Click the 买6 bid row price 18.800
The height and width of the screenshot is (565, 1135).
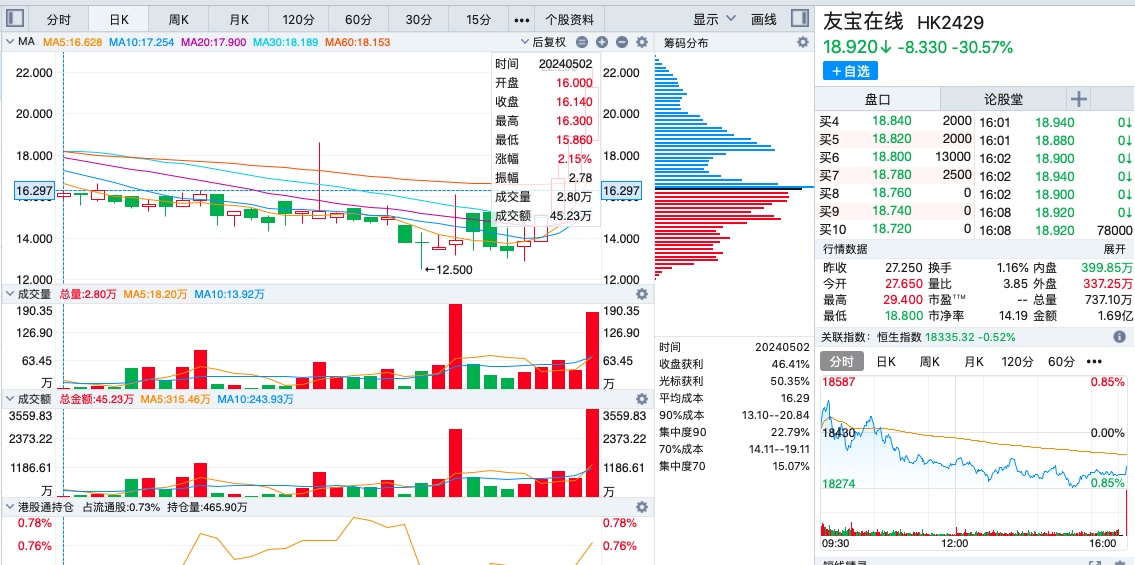pos(892,157)
